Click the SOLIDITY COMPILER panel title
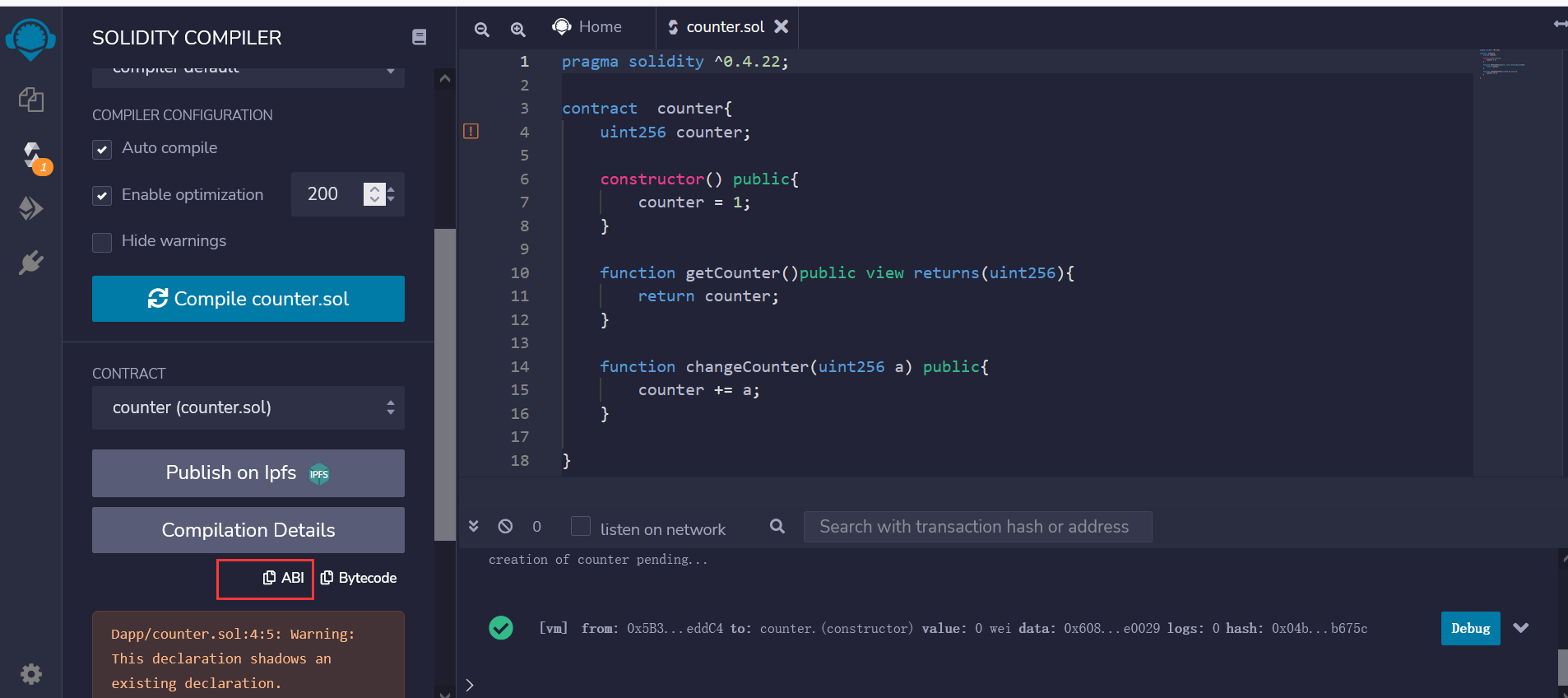The image size is (1568, 698). [187, 38]
